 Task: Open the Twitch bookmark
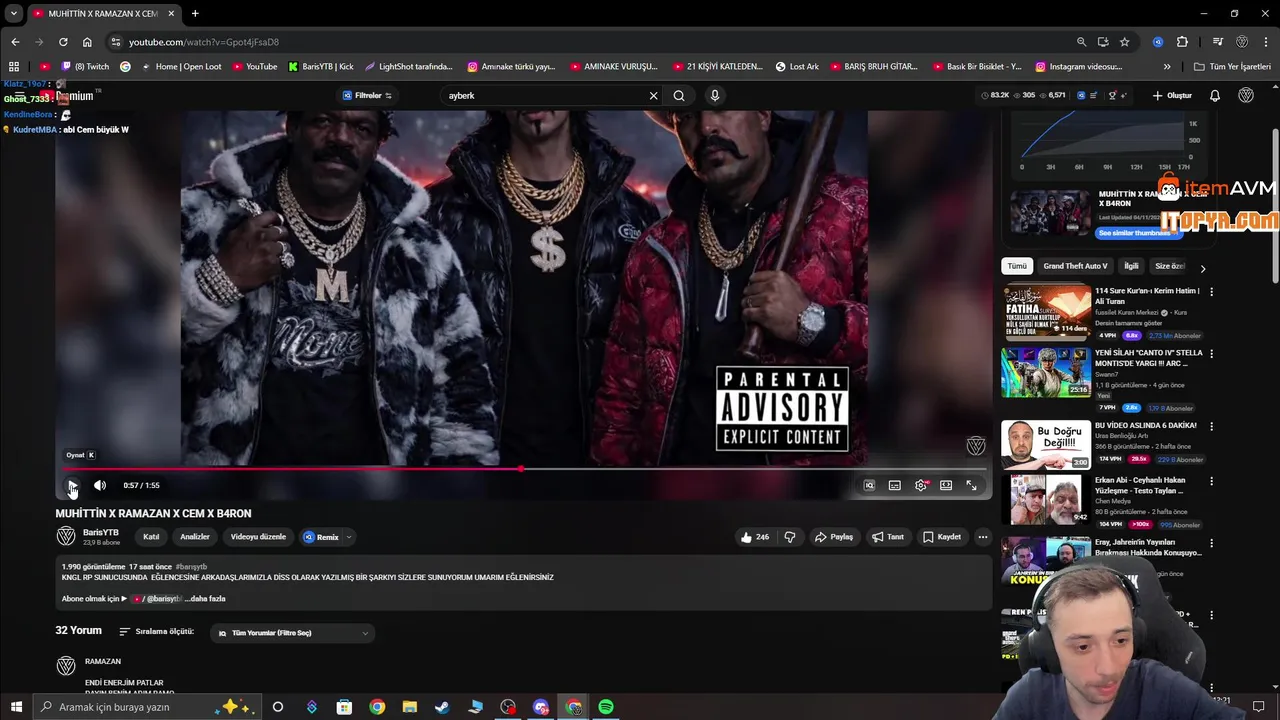coord(84,67)
